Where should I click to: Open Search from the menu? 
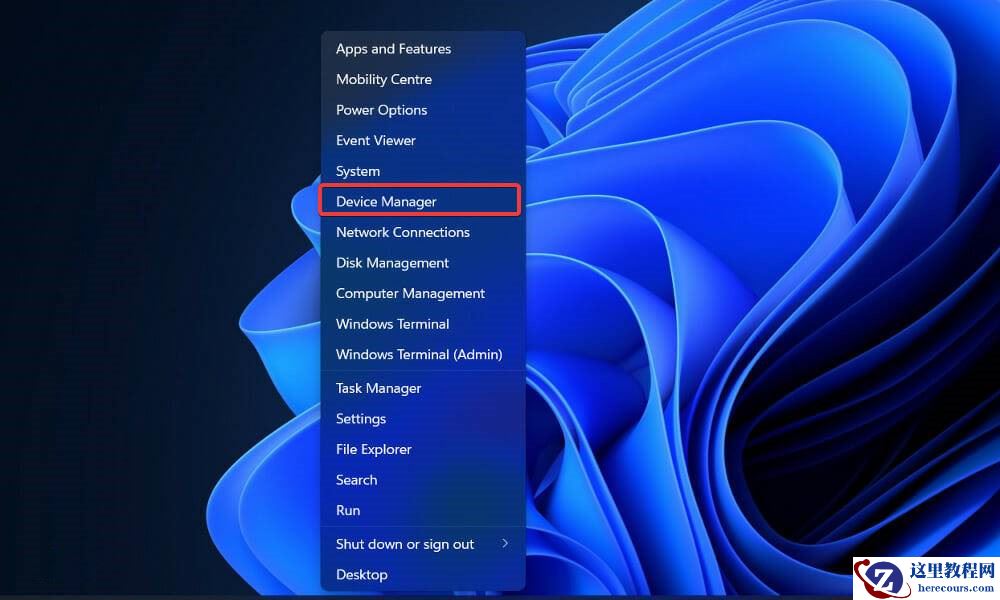(356, 480)
